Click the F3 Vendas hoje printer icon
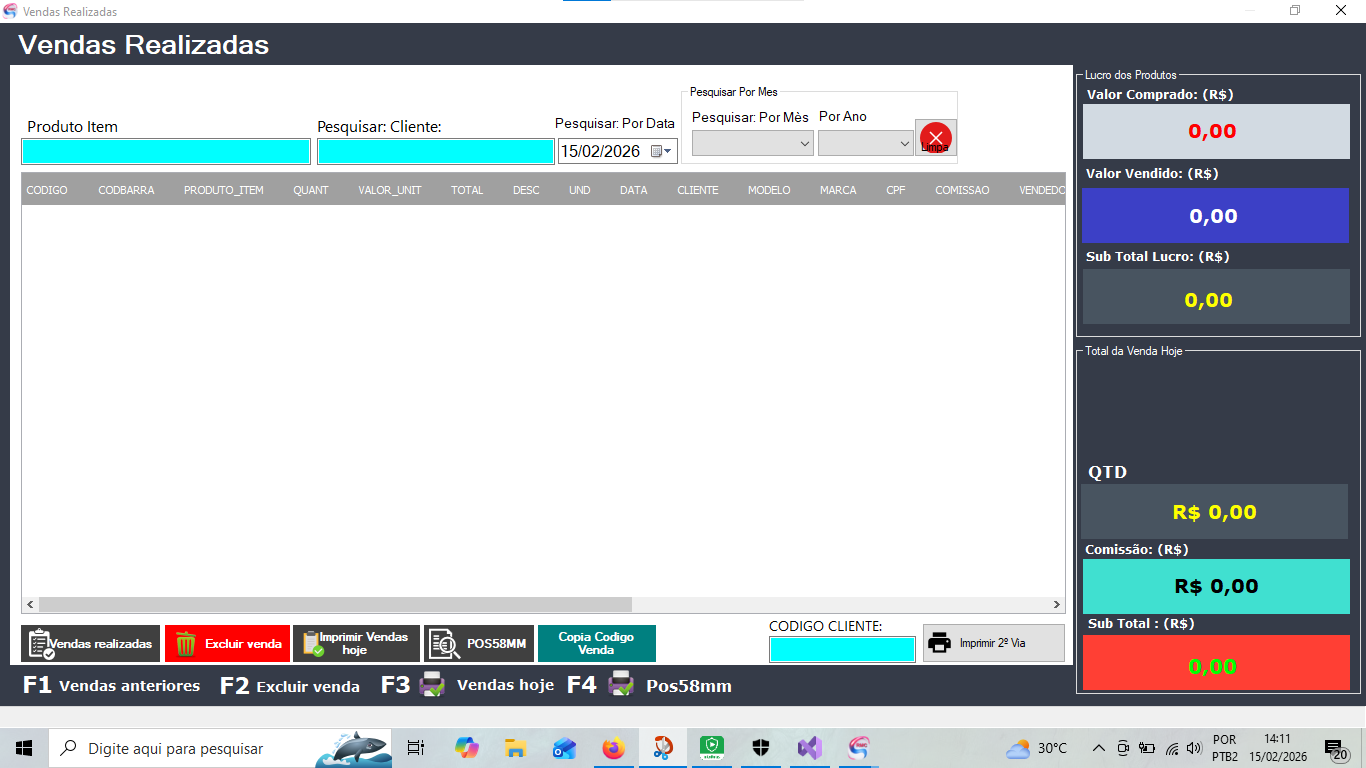 point(432,685)
